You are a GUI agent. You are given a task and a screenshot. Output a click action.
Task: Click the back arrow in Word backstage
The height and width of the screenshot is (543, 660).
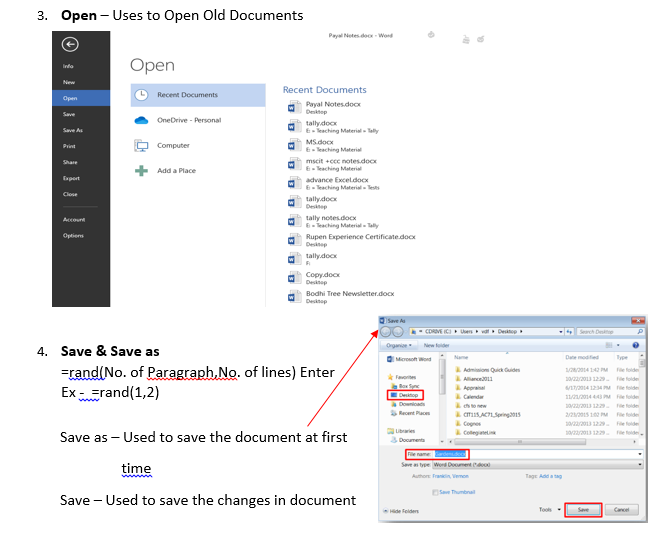point(70,44)
